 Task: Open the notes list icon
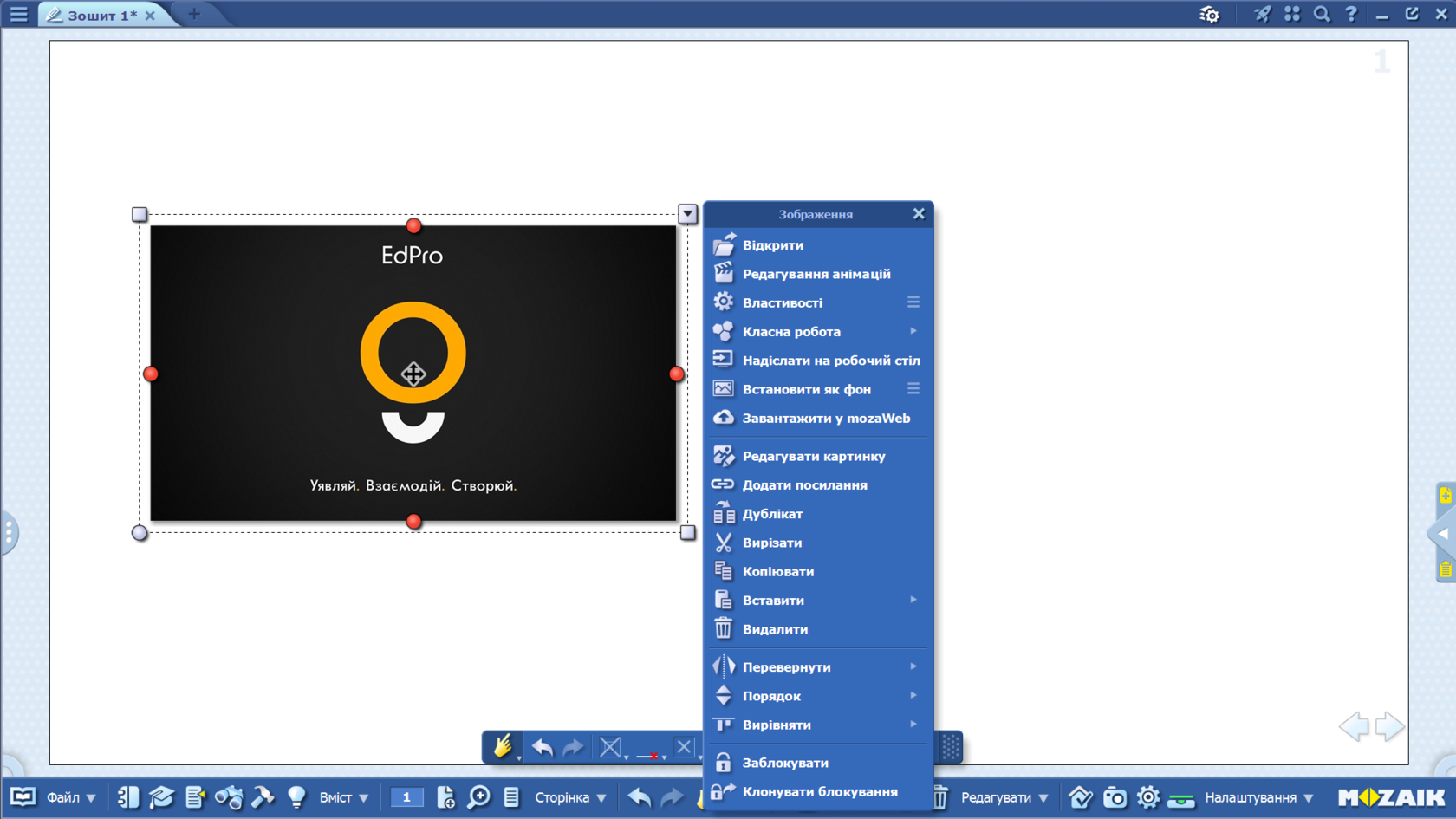pos(195,797)
